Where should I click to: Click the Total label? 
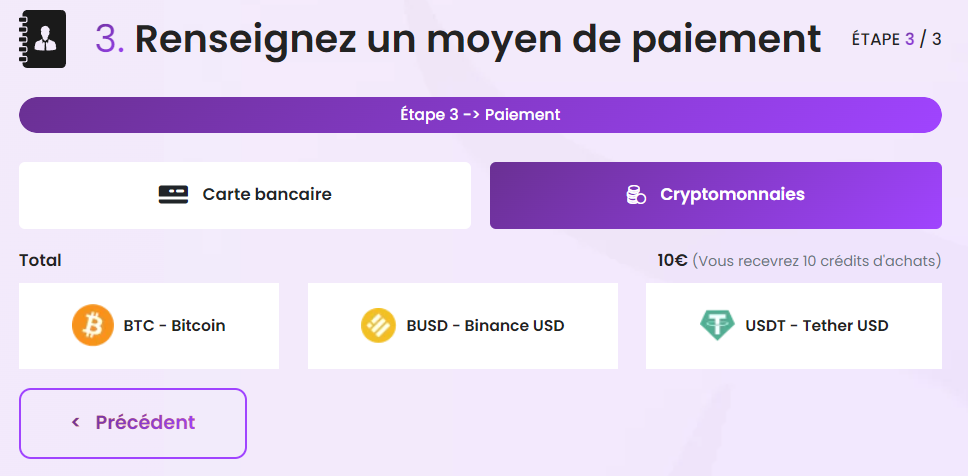coord(40,261)
